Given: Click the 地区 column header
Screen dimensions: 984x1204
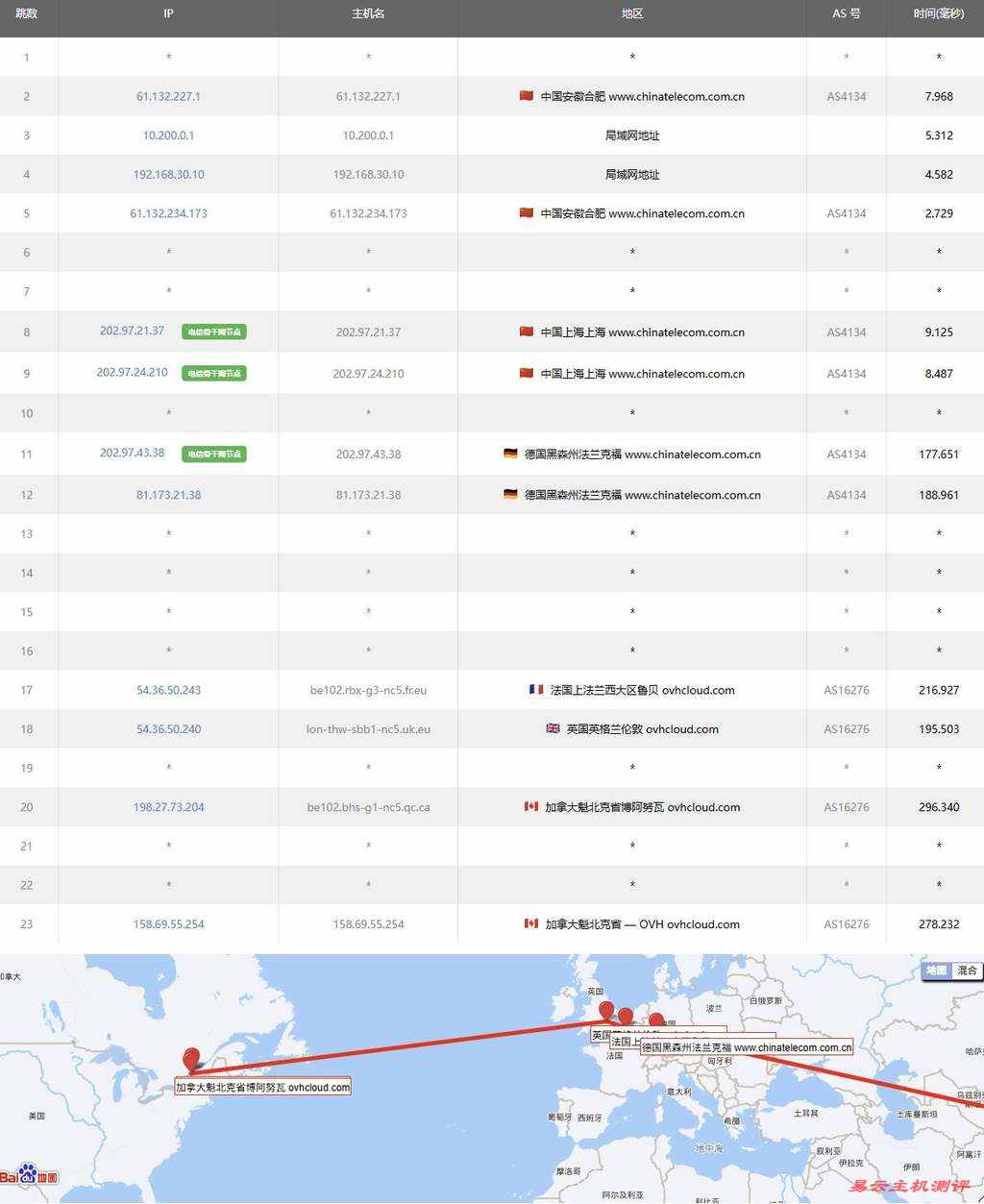Looking at the screenshot, I should coord(631,13).
